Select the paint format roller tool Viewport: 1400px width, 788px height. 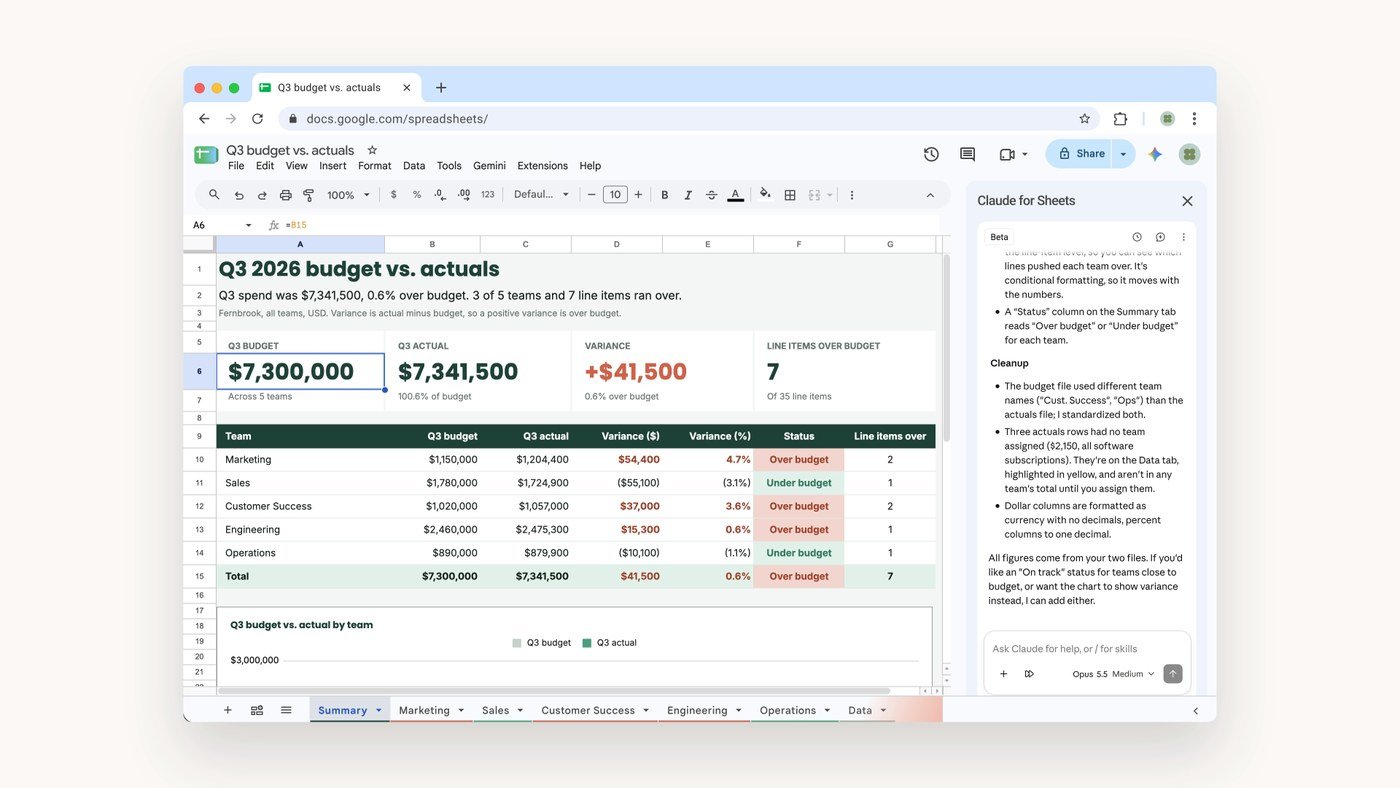[309, 195]
